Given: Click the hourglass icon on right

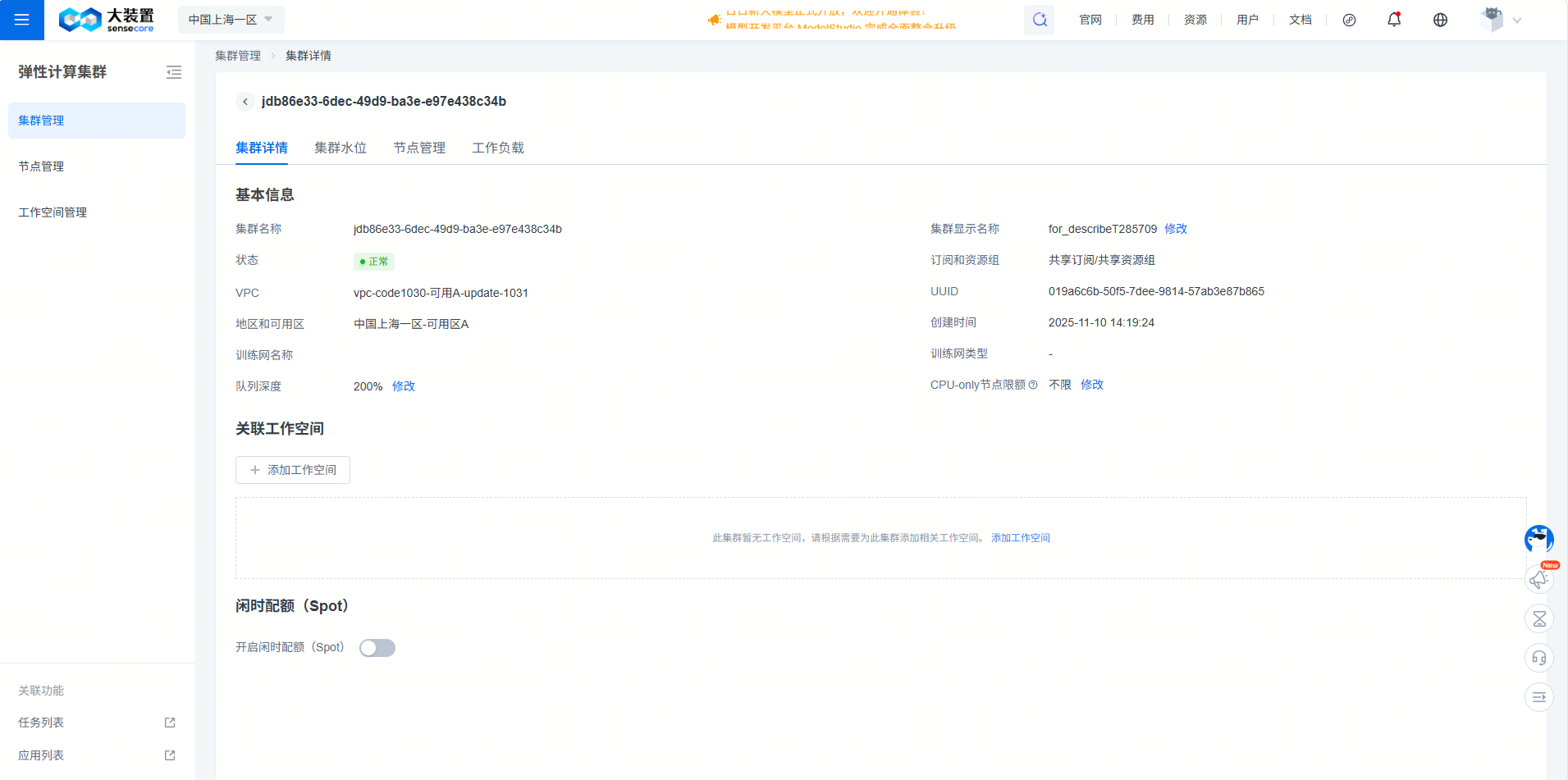Looking at the screenshot, I should pos(1538,618).
